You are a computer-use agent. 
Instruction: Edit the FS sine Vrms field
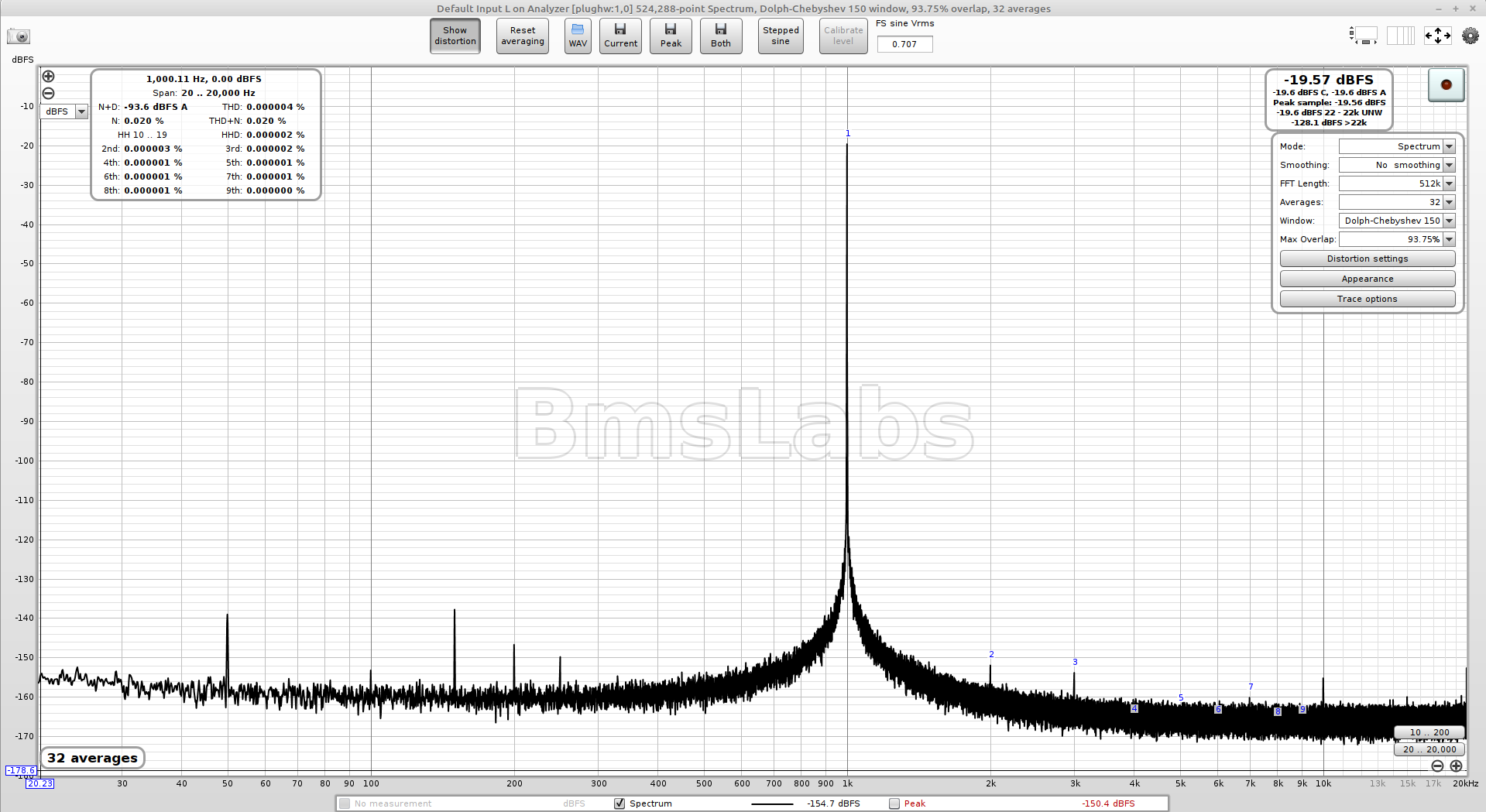(x=904, y=44)
